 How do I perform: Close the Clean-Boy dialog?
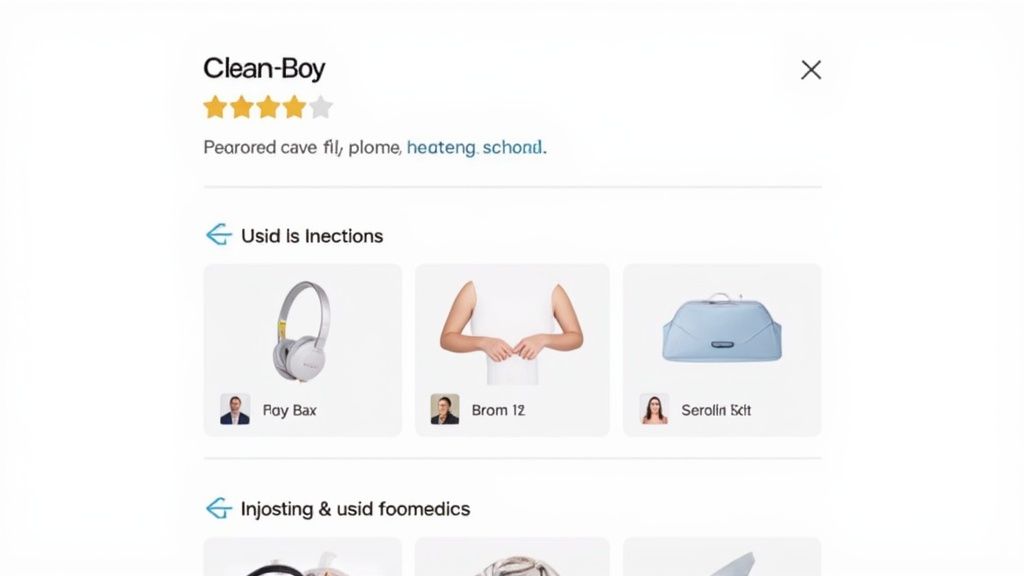pyautogui.click(x=810, y=70)
